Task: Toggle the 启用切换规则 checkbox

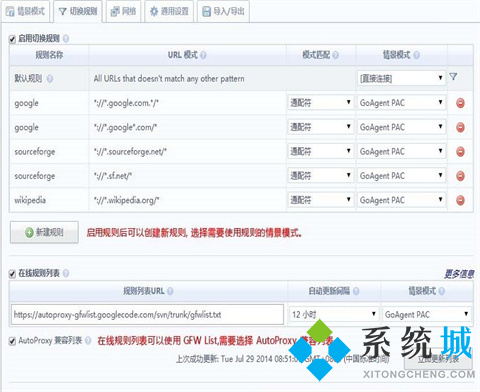Action: tap(12, 39)
